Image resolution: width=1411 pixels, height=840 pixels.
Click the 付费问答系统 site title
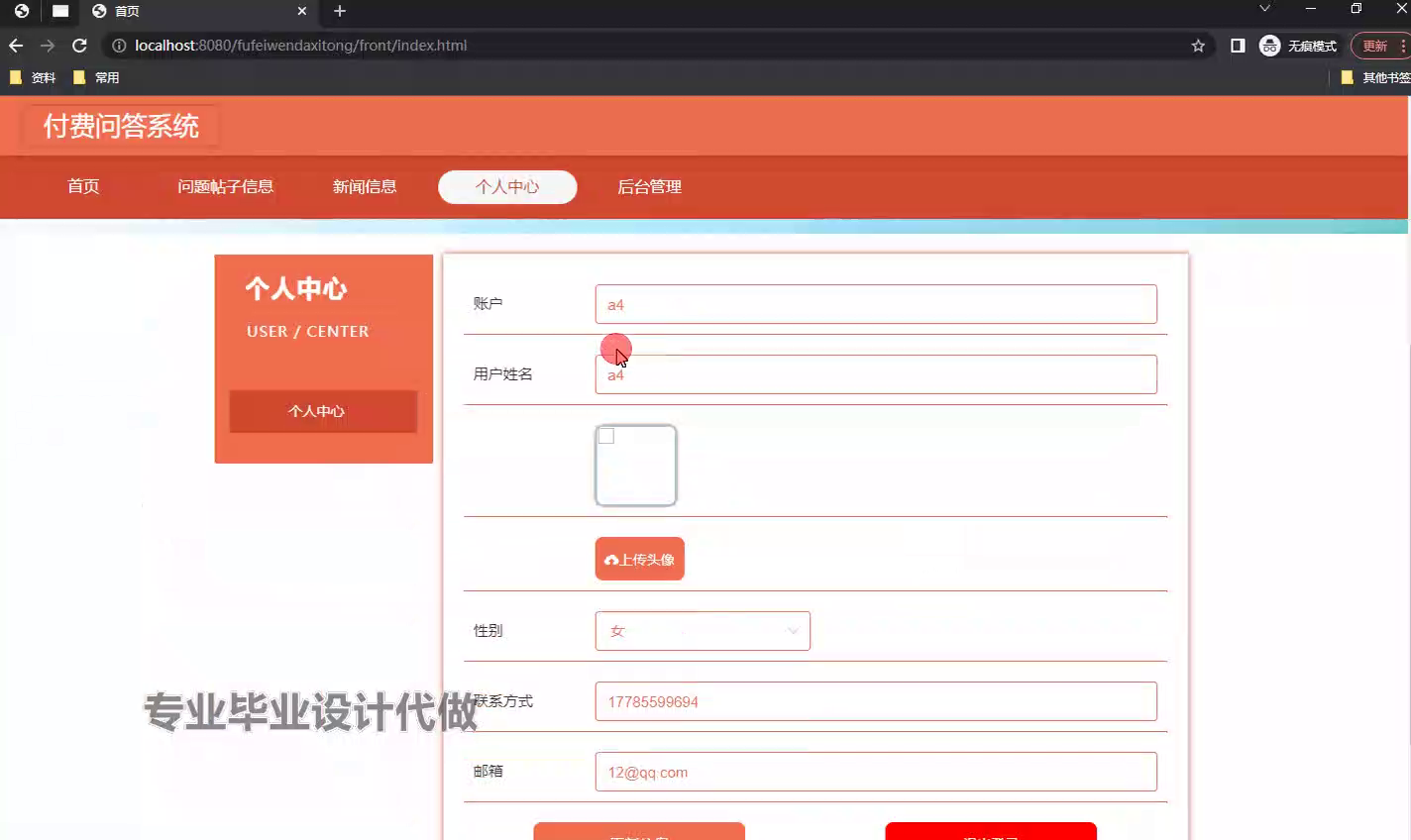[121, 126]
